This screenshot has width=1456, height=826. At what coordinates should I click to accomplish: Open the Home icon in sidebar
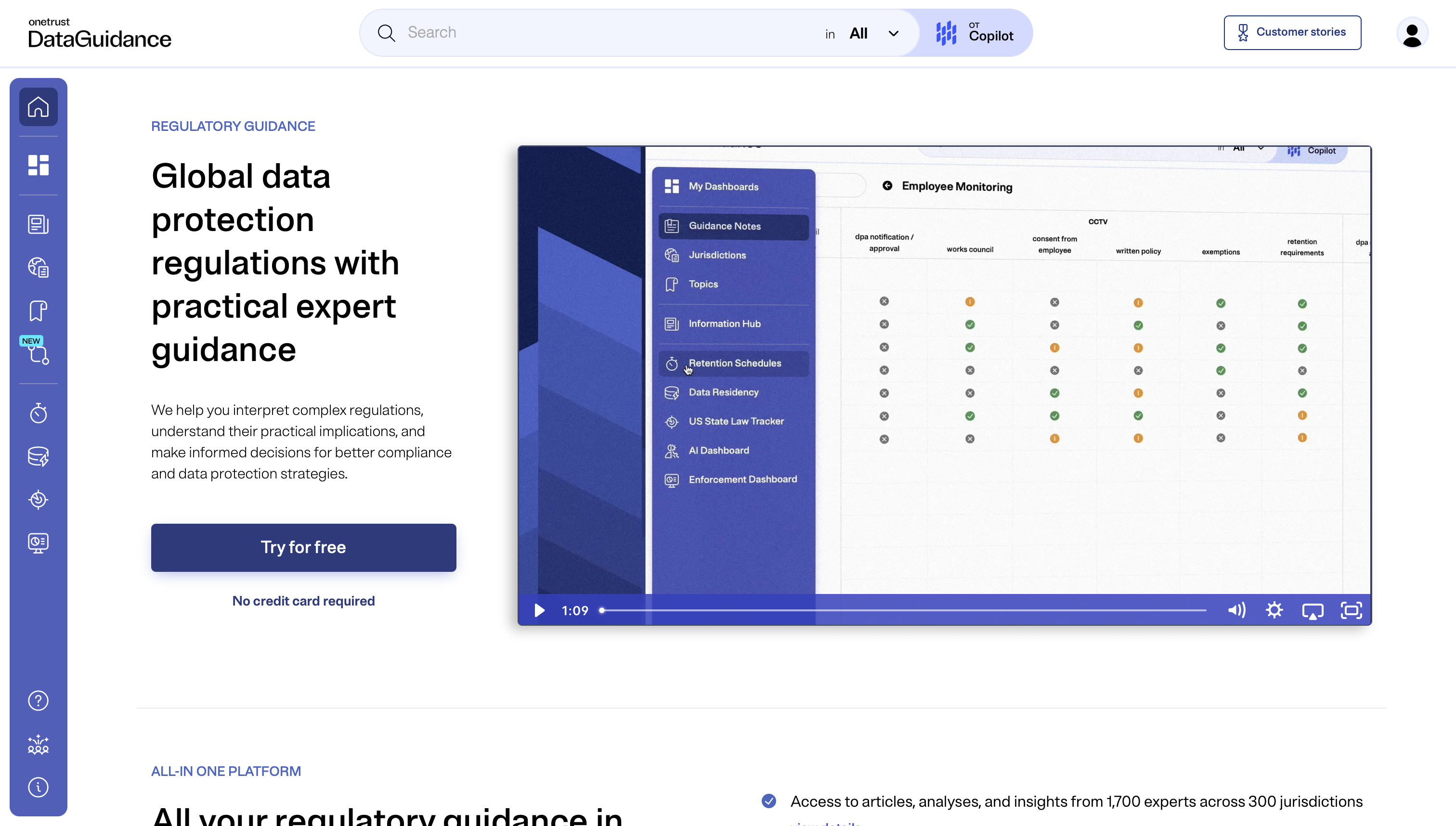38,107
